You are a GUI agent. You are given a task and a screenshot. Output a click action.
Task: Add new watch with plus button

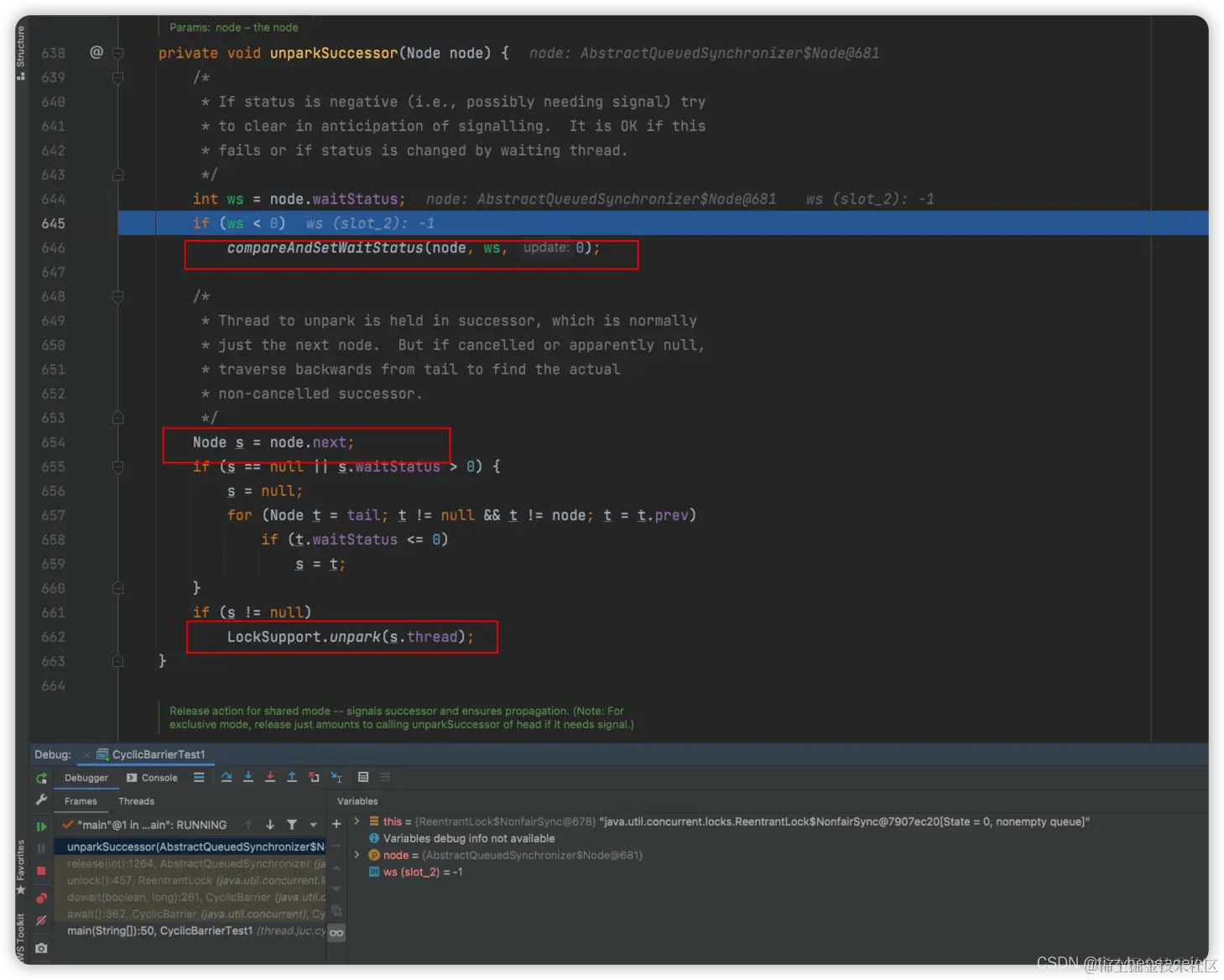click(336, 824)
